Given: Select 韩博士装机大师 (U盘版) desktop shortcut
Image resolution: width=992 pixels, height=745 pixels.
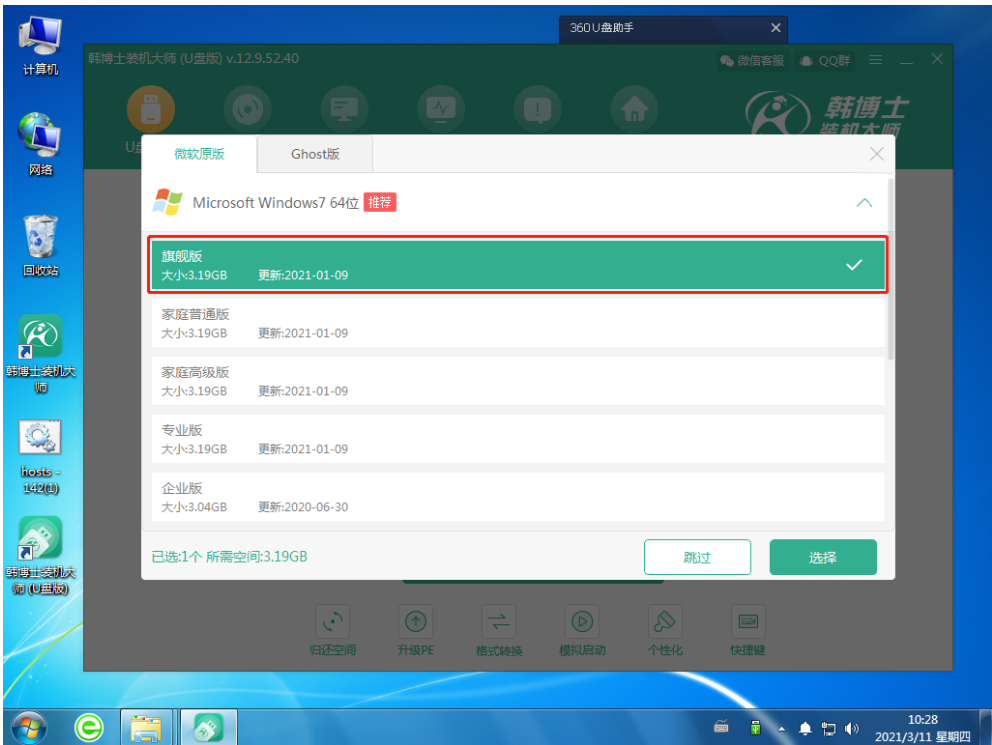Looking at the screenshot, I should pos(40,556).
